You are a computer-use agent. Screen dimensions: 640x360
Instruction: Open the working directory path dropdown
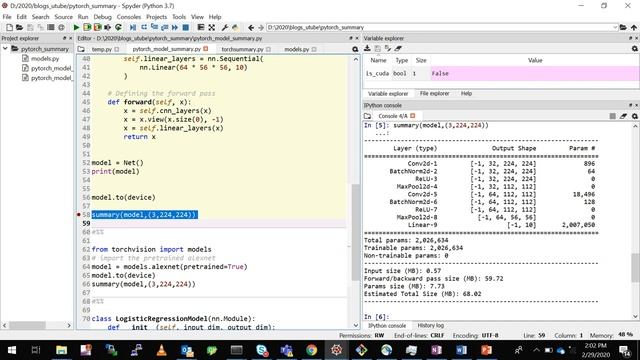click(615, 27)
